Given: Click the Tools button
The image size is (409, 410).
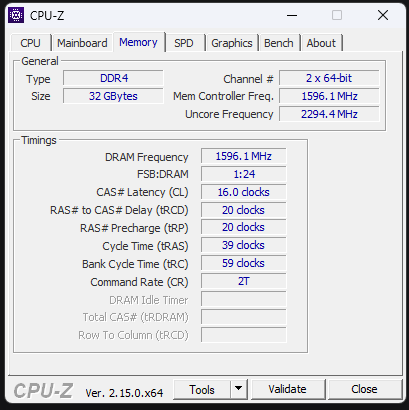Looking at the screenshot, I should [x=202, y=389].
